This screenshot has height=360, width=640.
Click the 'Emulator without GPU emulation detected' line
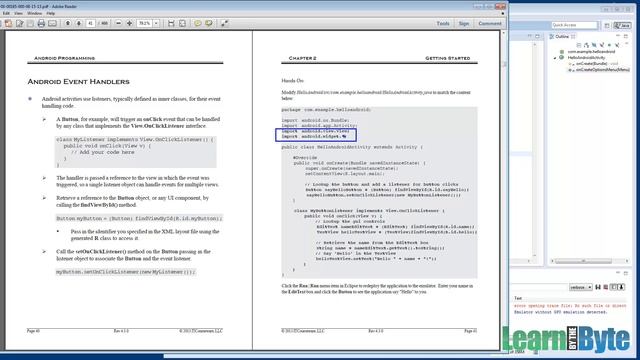coord(560,312)
